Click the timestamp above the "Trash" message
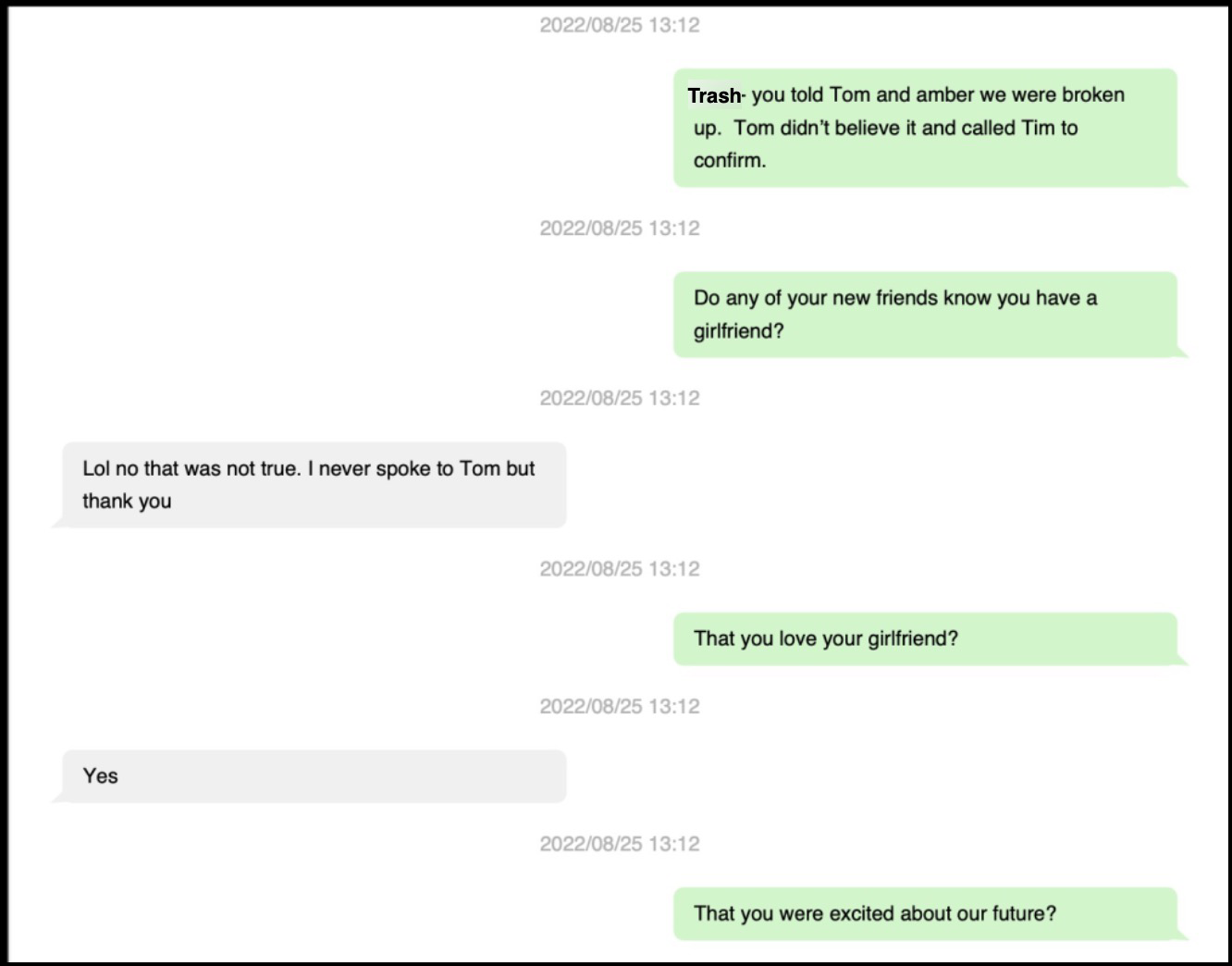The height and width of the screenshot is (966, 1232). coord(620,25)
